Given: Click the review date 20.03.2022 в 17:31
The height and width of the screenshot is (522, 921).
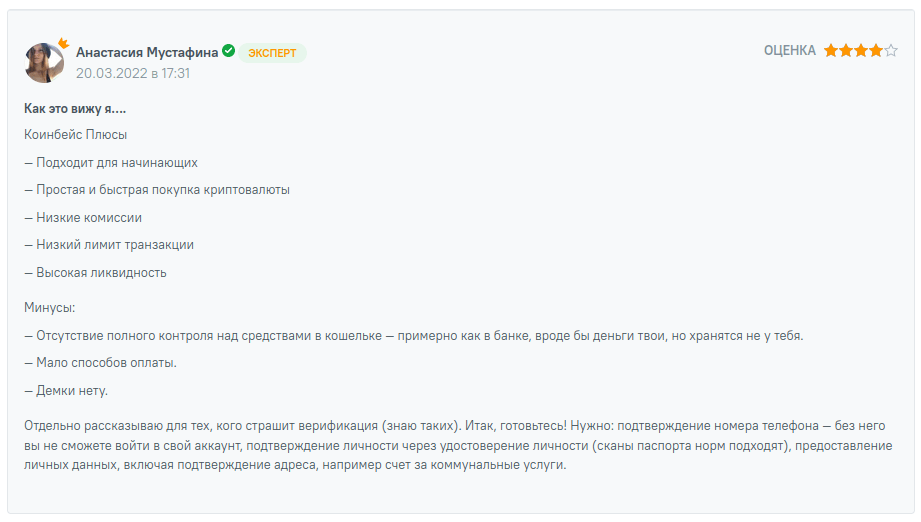Looking at the screenshot, I should (x=133, y=73).
